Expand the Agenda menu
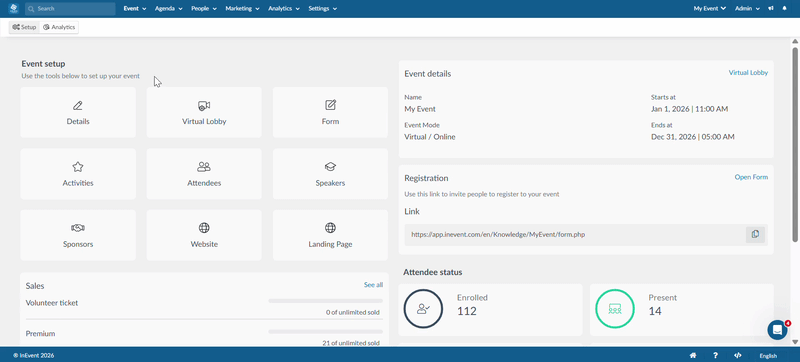 coord(169,9)
